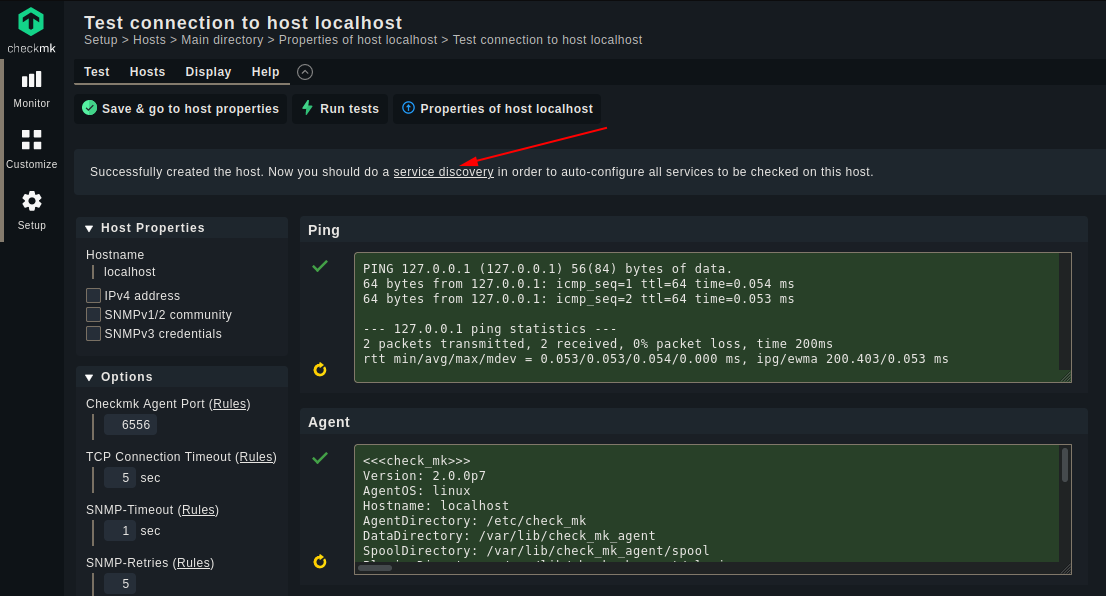Click the SNMP-Retries value field

click(120, 583)
